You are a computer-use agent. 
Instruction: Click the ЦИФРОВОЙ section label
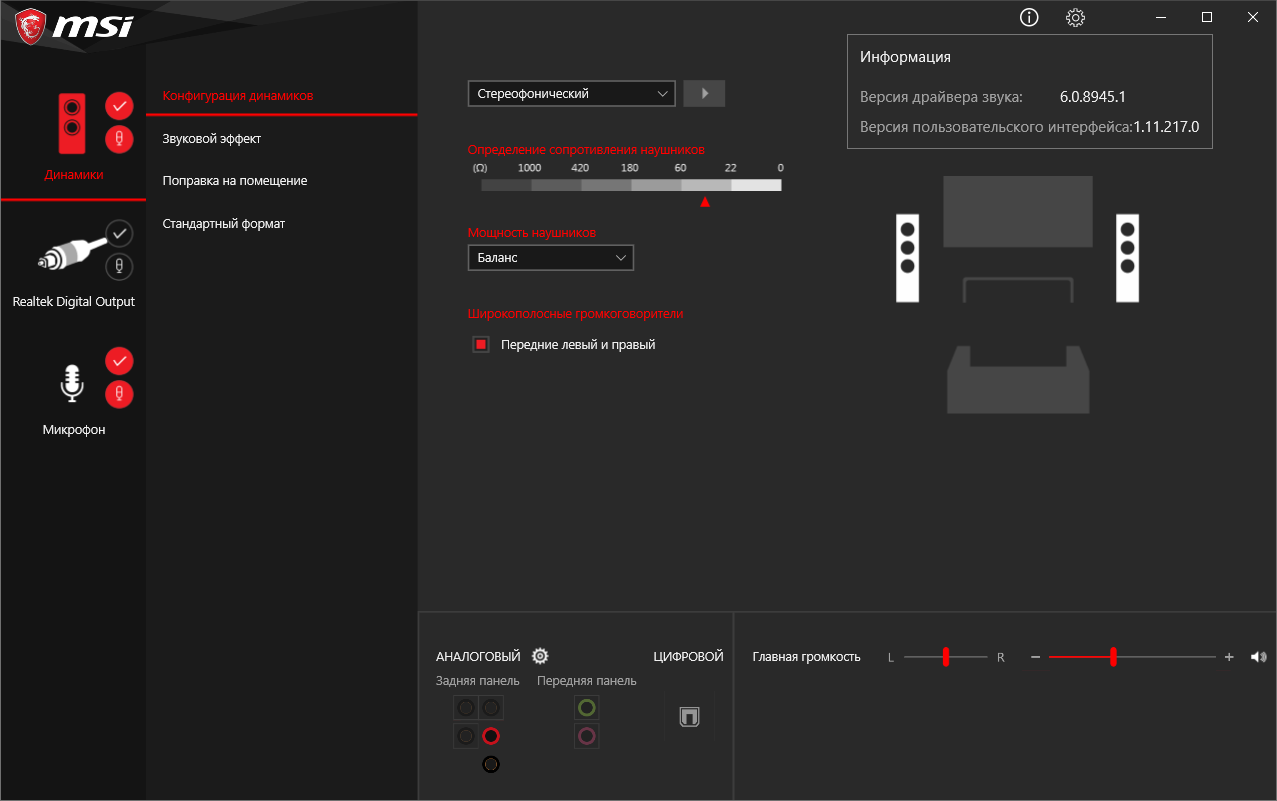[x=688, y=657]
